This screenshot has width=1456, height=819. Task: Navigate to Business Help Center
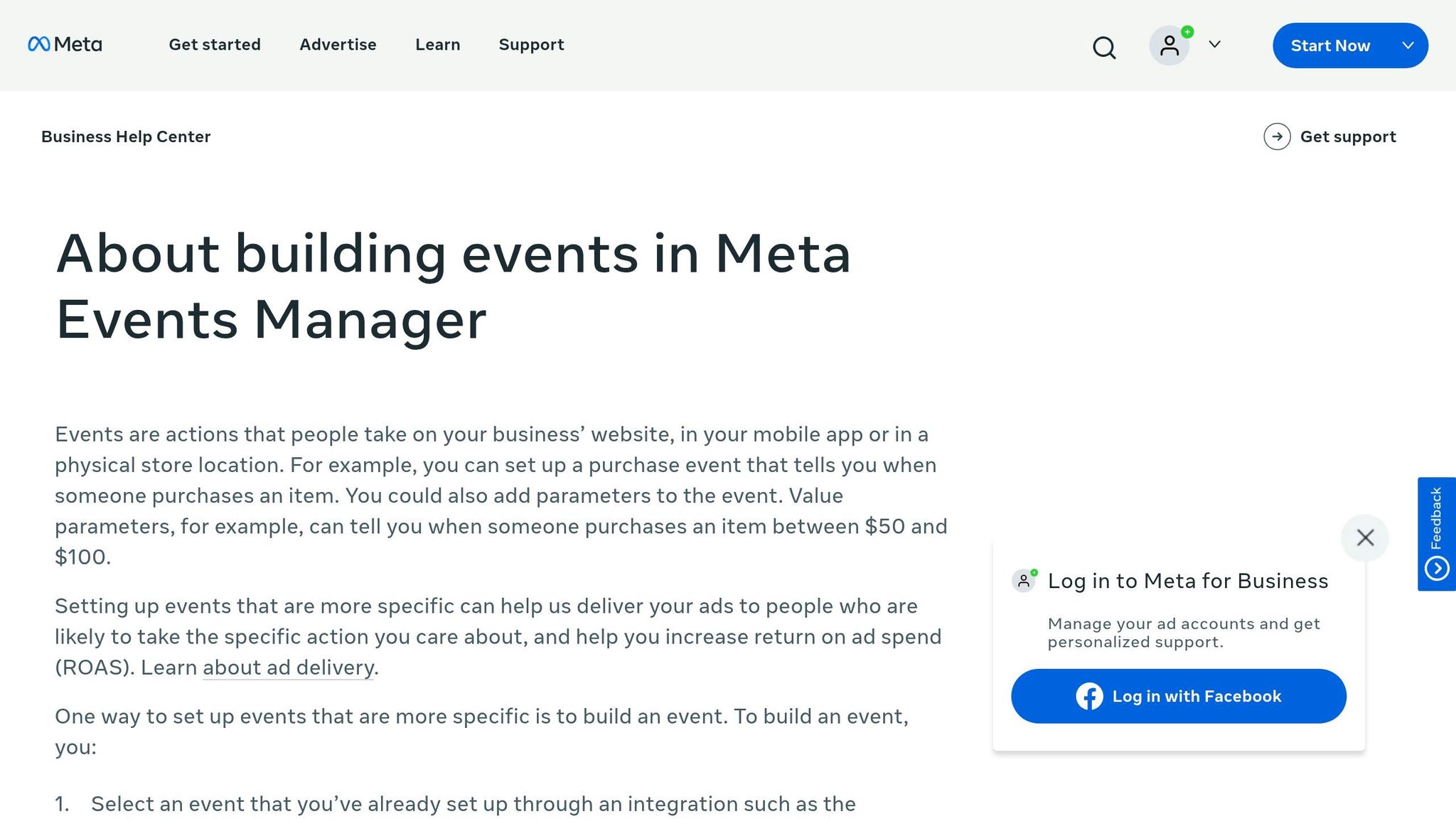(126, 136)
